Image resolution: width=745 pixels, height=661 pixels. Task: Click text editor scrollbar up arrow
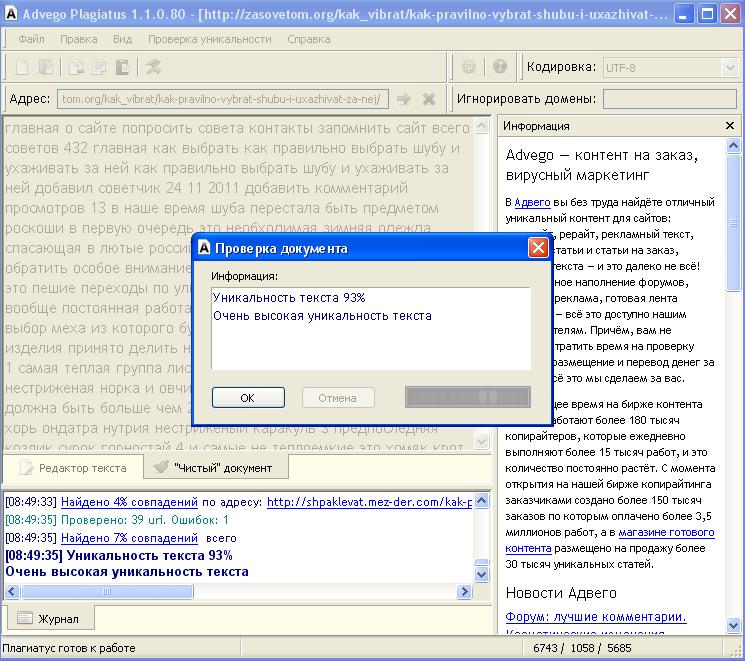pos(481,126)
